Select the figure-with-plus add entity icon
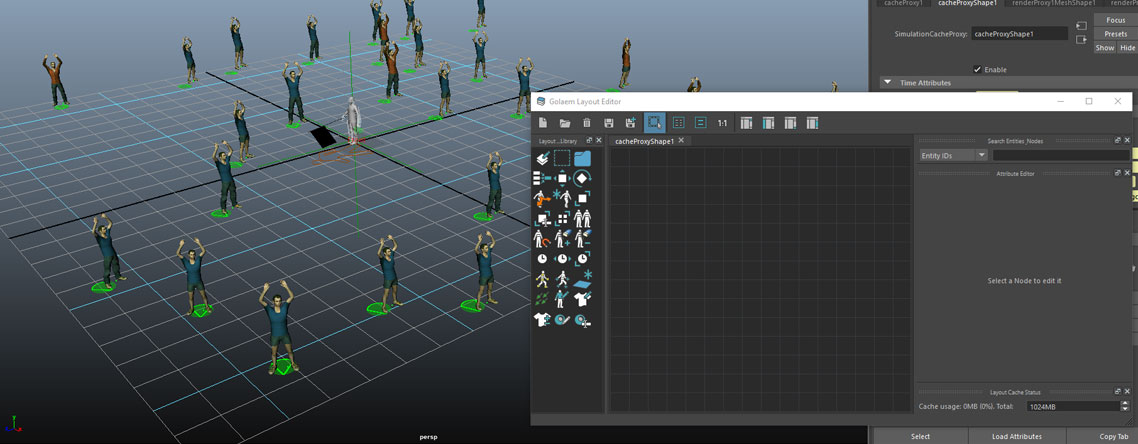This screenshot has height=444, width=1138. pyautogui.click(x=562, y=238)
